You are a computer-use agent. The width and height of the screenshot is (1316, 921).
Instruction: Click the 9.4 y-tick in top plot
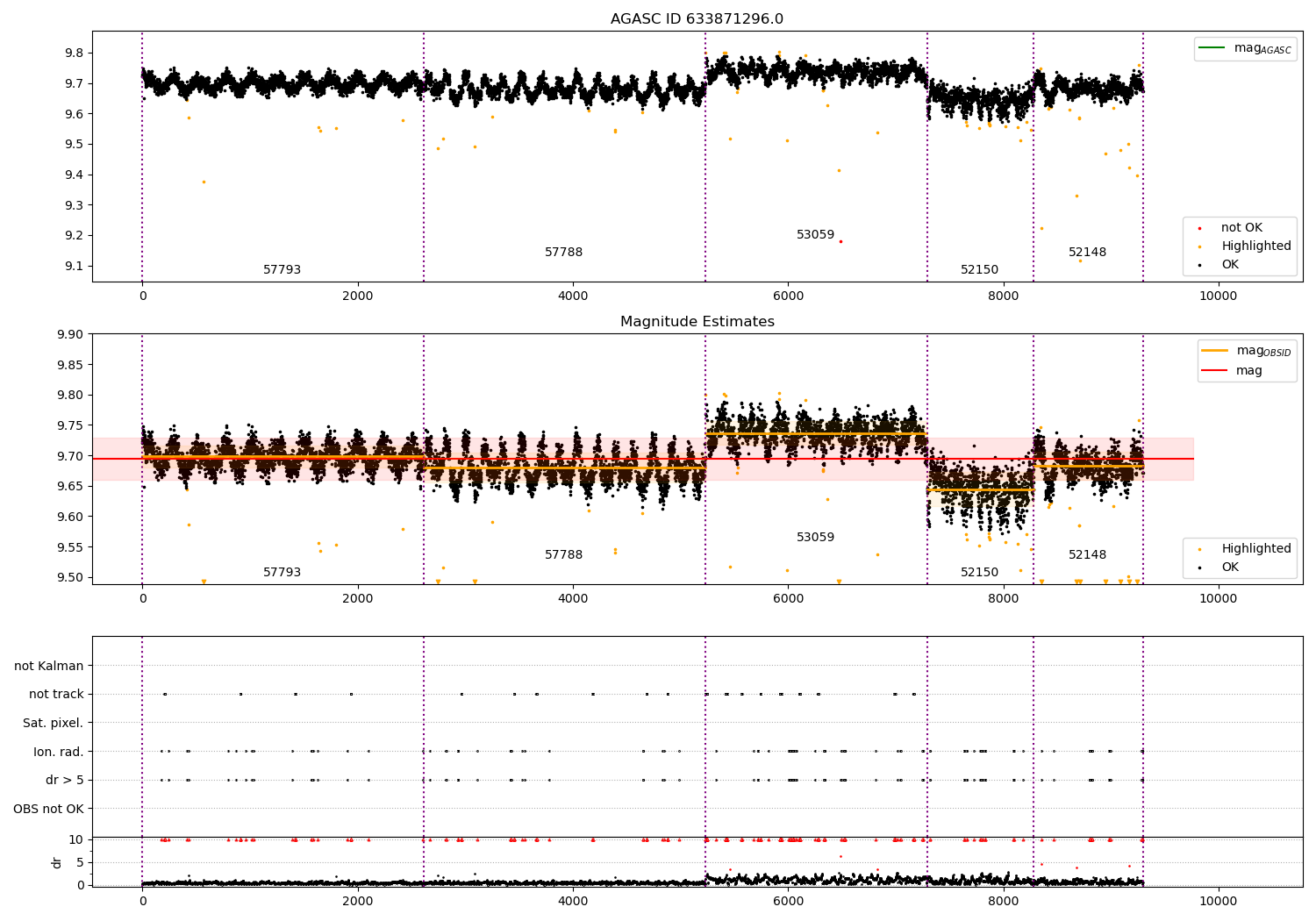74,175
